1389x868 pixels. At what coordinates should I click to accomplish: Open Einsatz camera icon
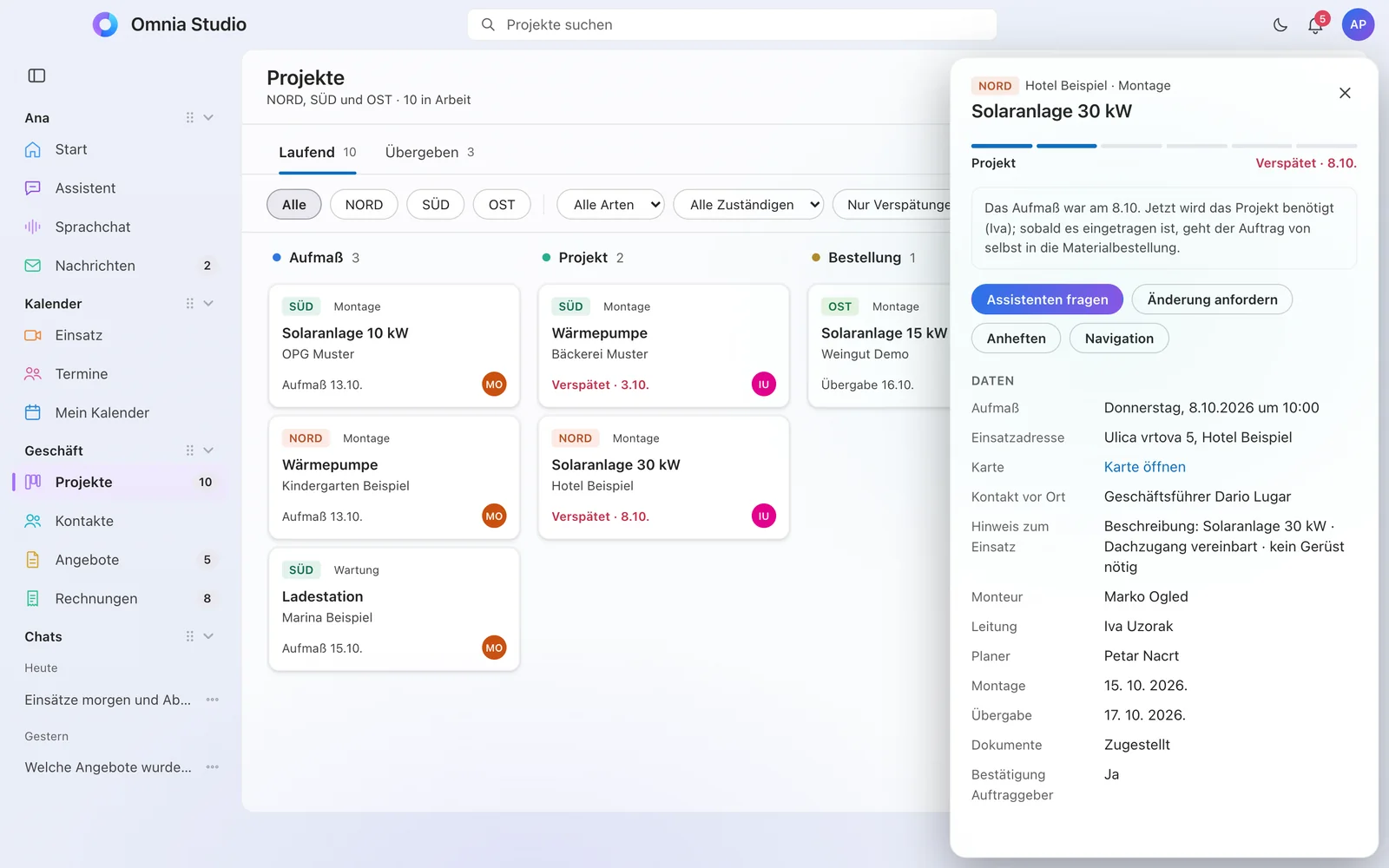pos(33,335)
